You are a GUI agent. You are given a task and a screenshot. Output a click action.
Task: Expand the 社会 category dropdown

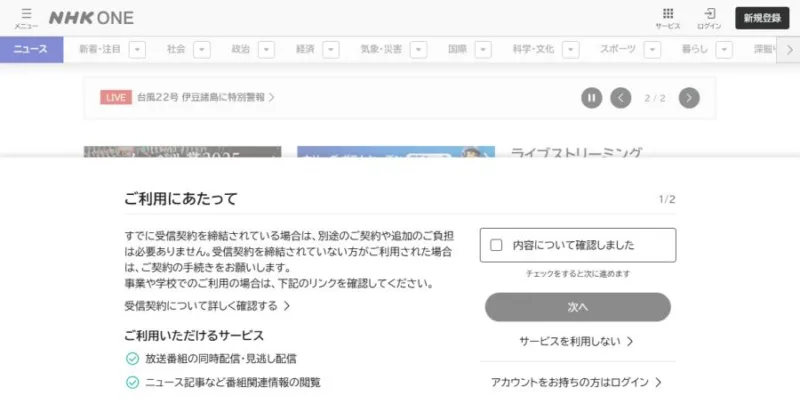(x=201, y=49)
